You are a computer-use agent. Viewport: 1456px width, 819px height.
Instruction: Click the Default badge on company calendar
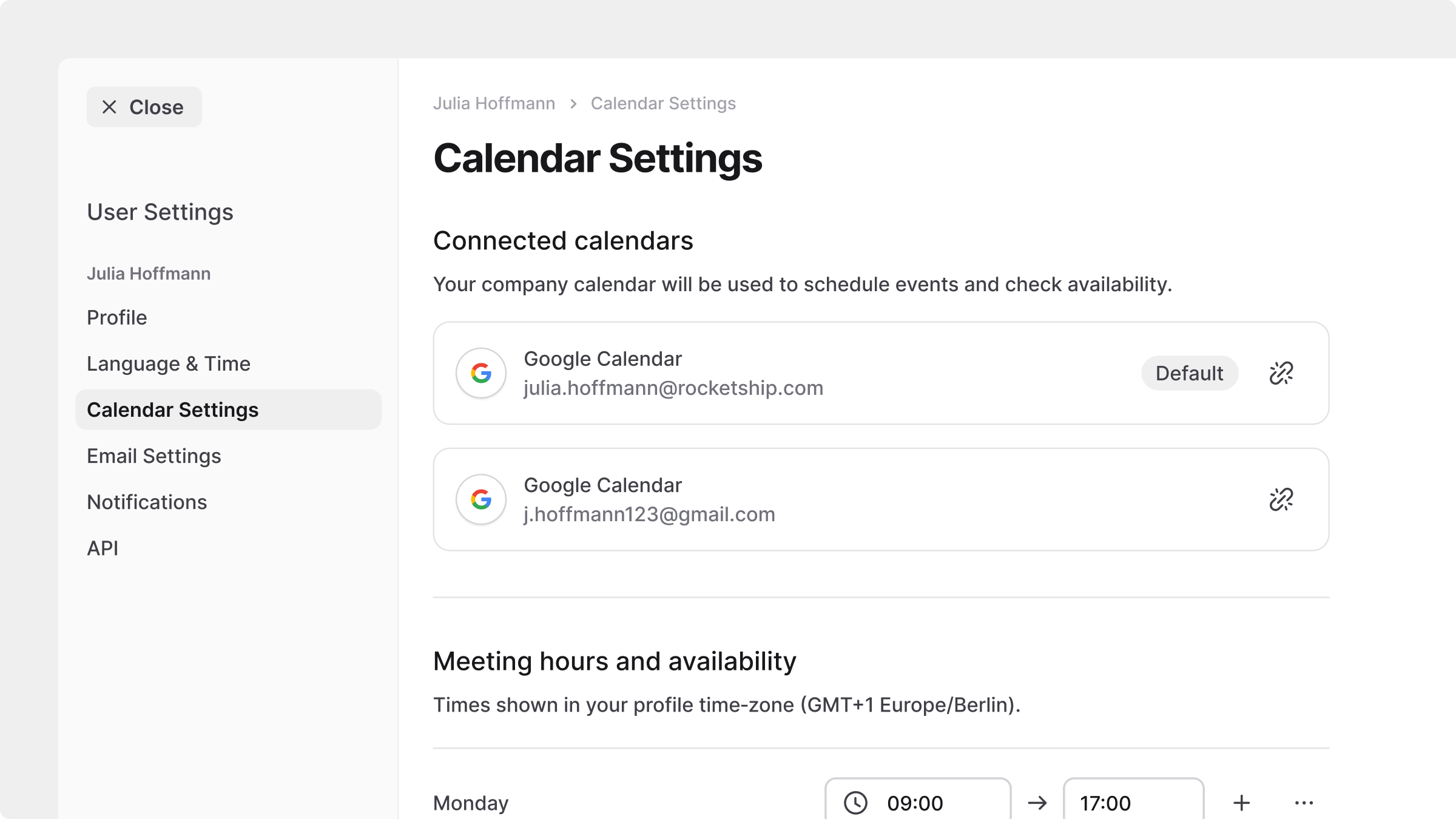pyautogui.click(x=1189, y=373)
